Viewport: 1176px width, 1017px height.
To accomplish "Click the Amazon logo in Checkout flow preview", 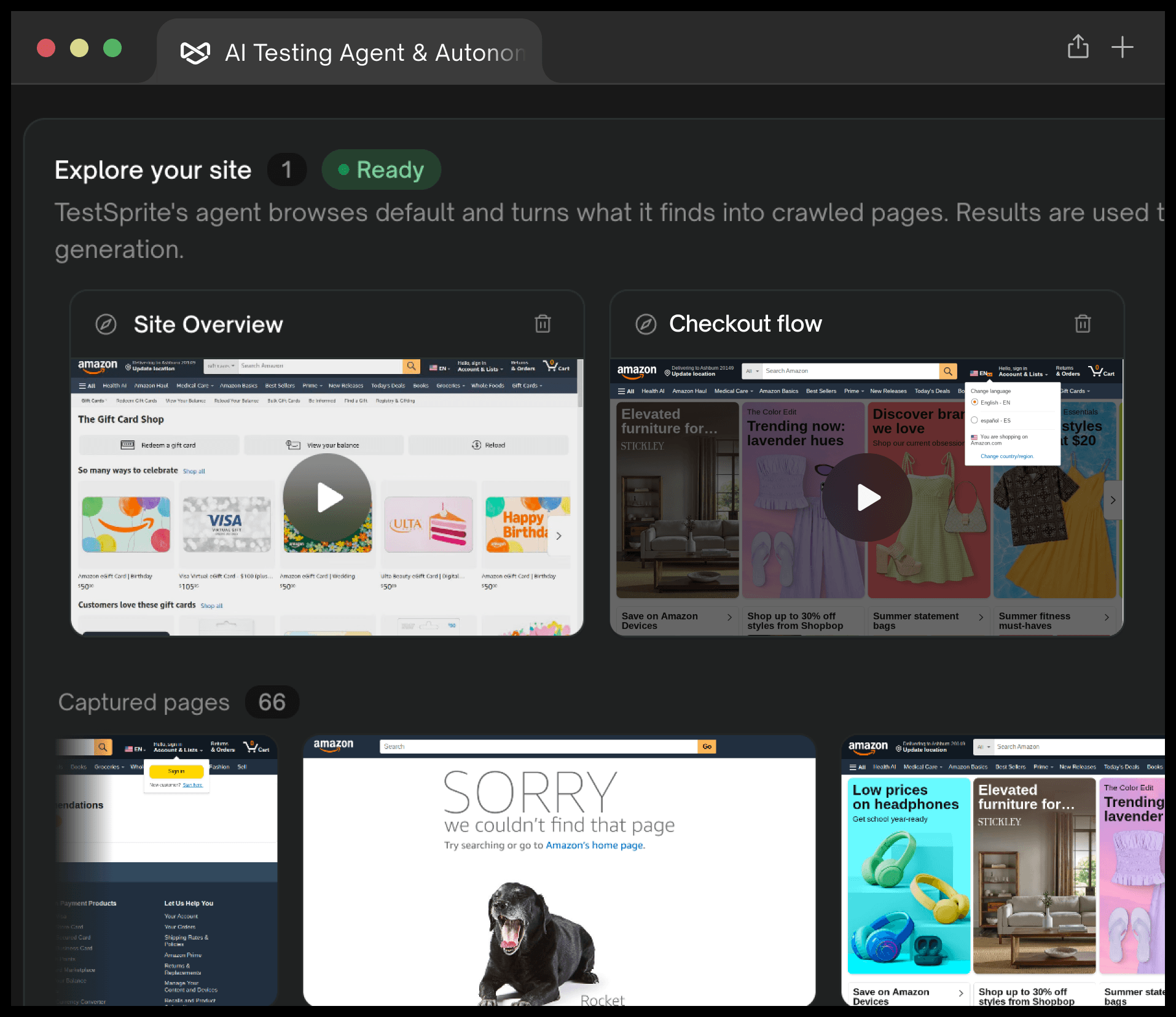I will 637,371.
